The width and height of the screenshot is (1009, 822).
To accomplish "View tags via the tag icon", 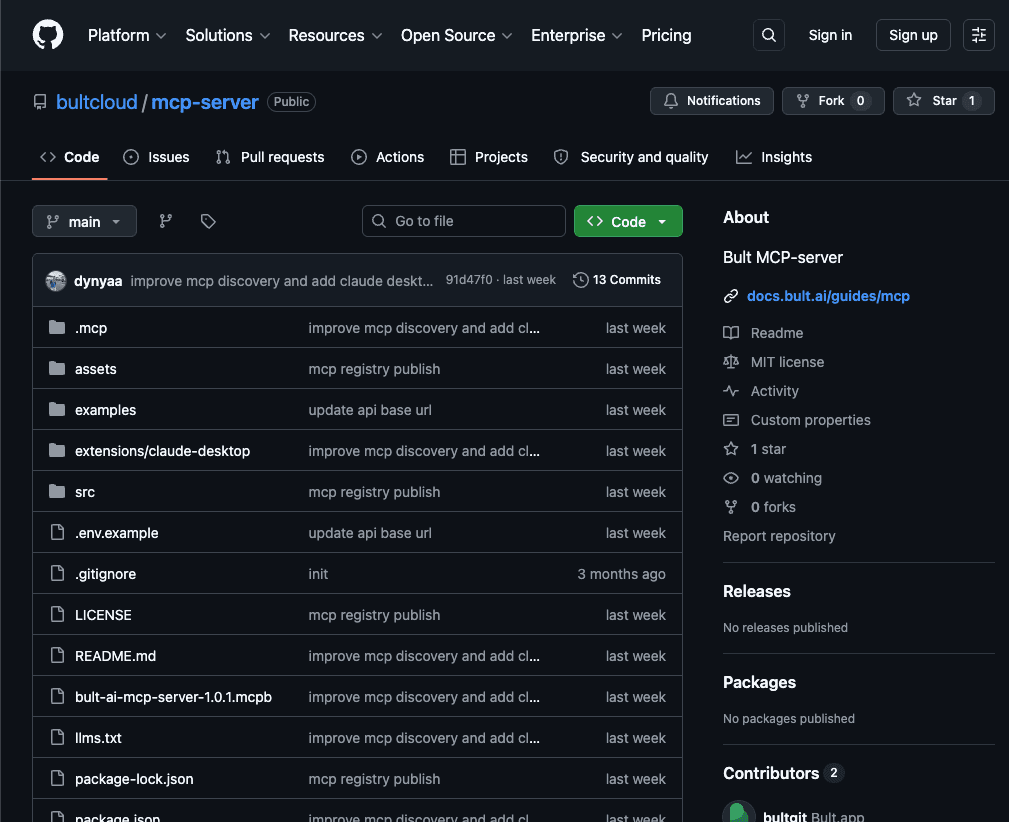I will (208, 221).
